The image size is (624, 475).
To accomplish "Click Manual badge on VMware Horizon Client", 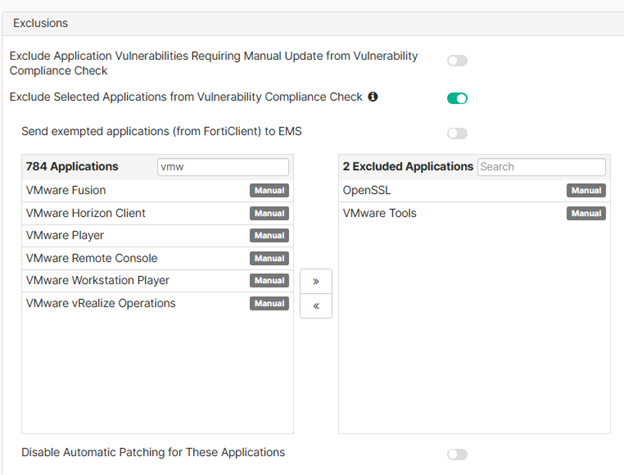I will pos(269,213).
